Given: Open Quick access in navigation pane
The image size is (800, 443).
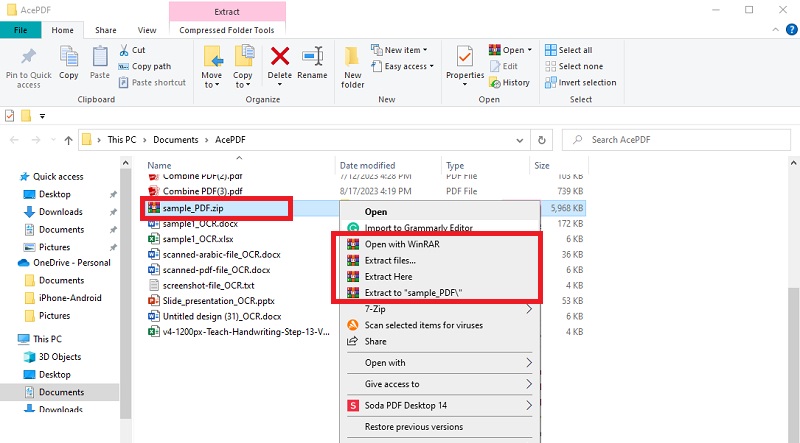Looking at the screenshot, I should pyautogui.click(x=58, y=177).
